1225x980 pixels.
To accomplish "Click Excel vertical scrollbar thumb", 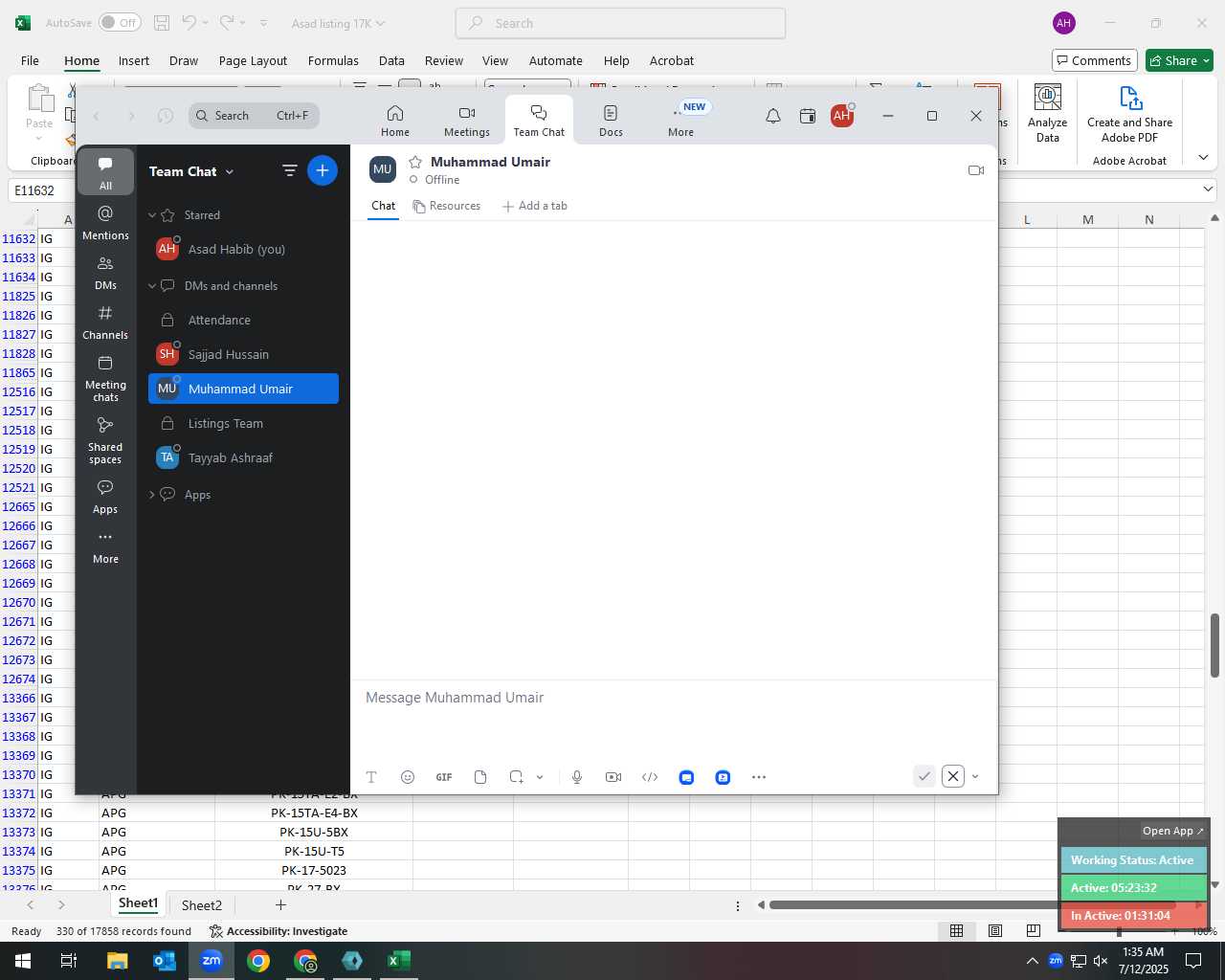I will pyautogui.click(x=1214, y=645).
